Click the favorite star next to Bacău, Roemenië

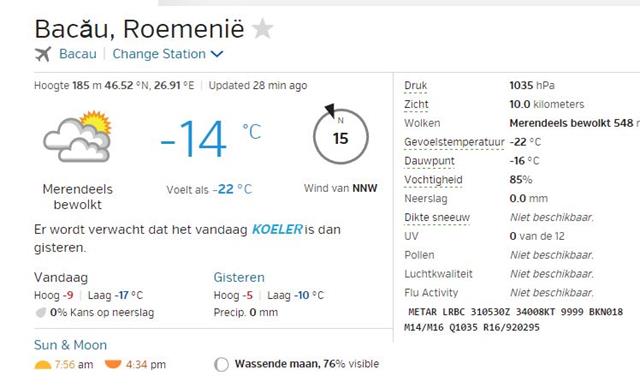click(x=262, y=29)
